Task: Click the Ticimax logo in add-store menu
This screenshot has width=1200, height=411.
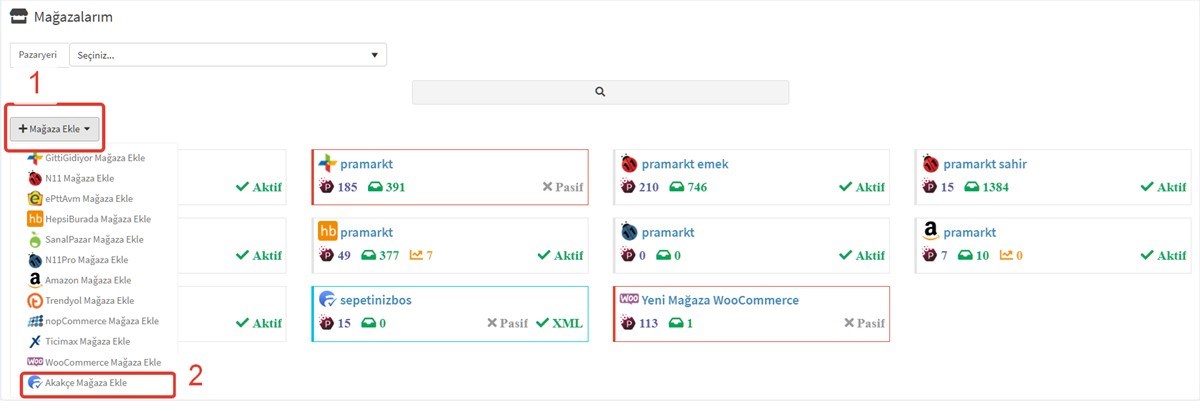Action: 35,342
